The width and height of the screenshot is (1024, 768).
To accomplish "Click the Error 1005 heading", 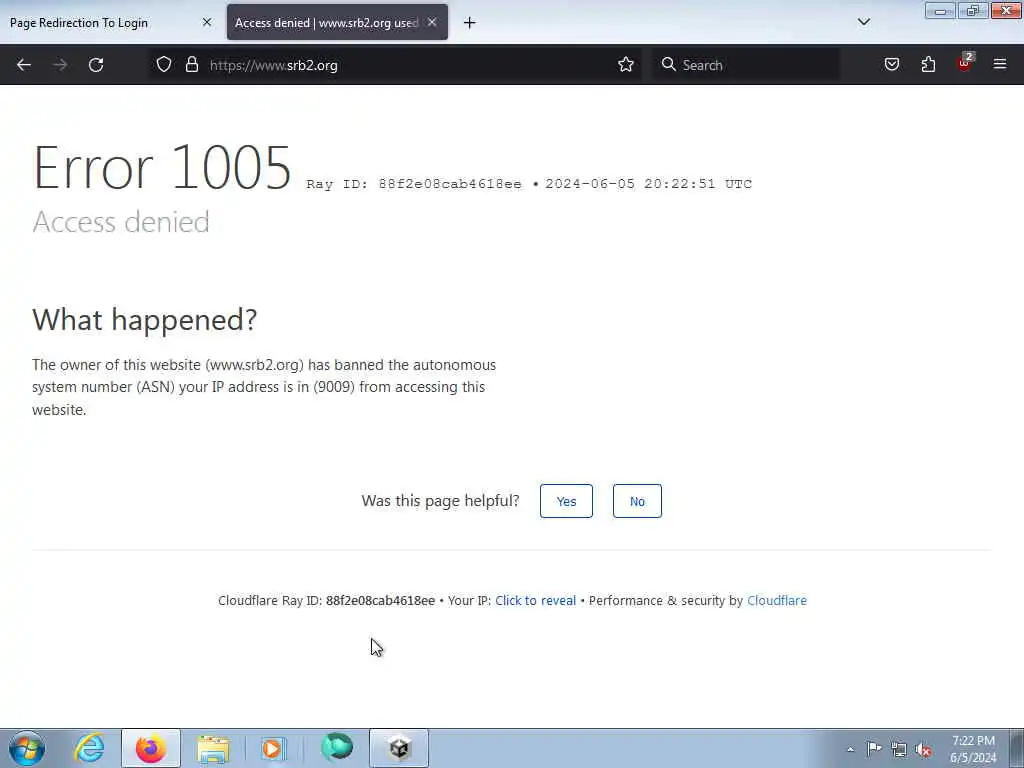I will coord(162,168).
